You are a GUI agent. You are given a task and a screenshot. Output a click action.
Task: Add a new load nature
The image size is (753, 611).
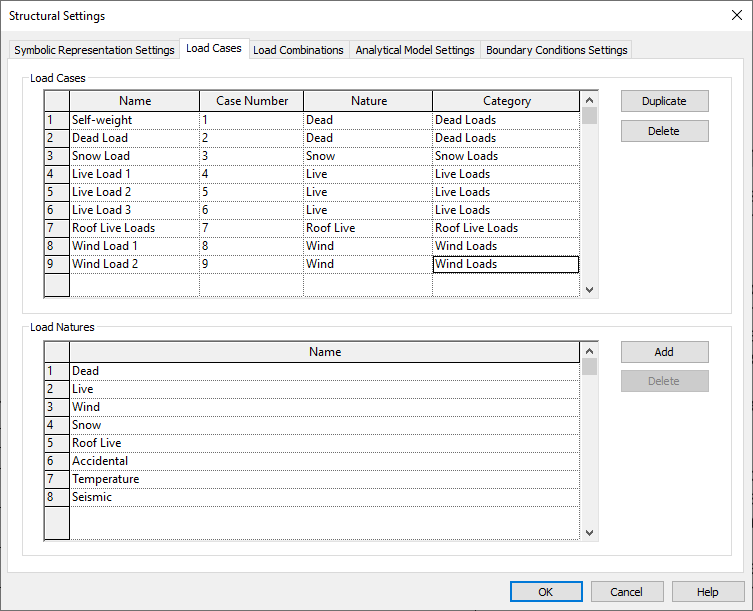coord(664,352)
